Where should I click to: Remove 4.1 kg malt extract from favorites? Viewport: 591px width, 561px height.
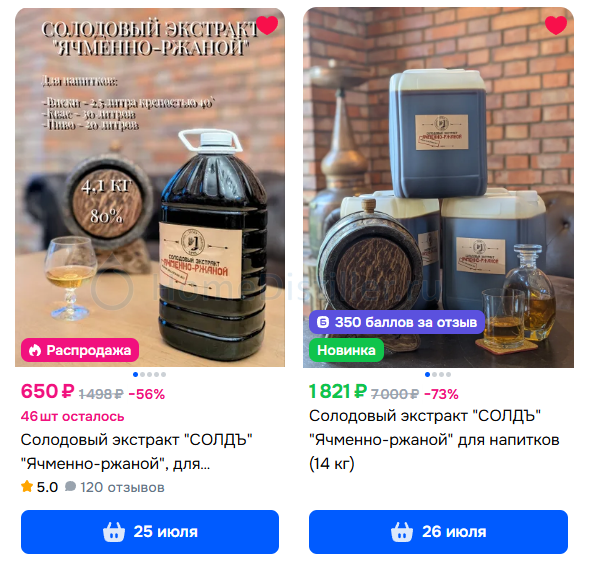(267, 25)
